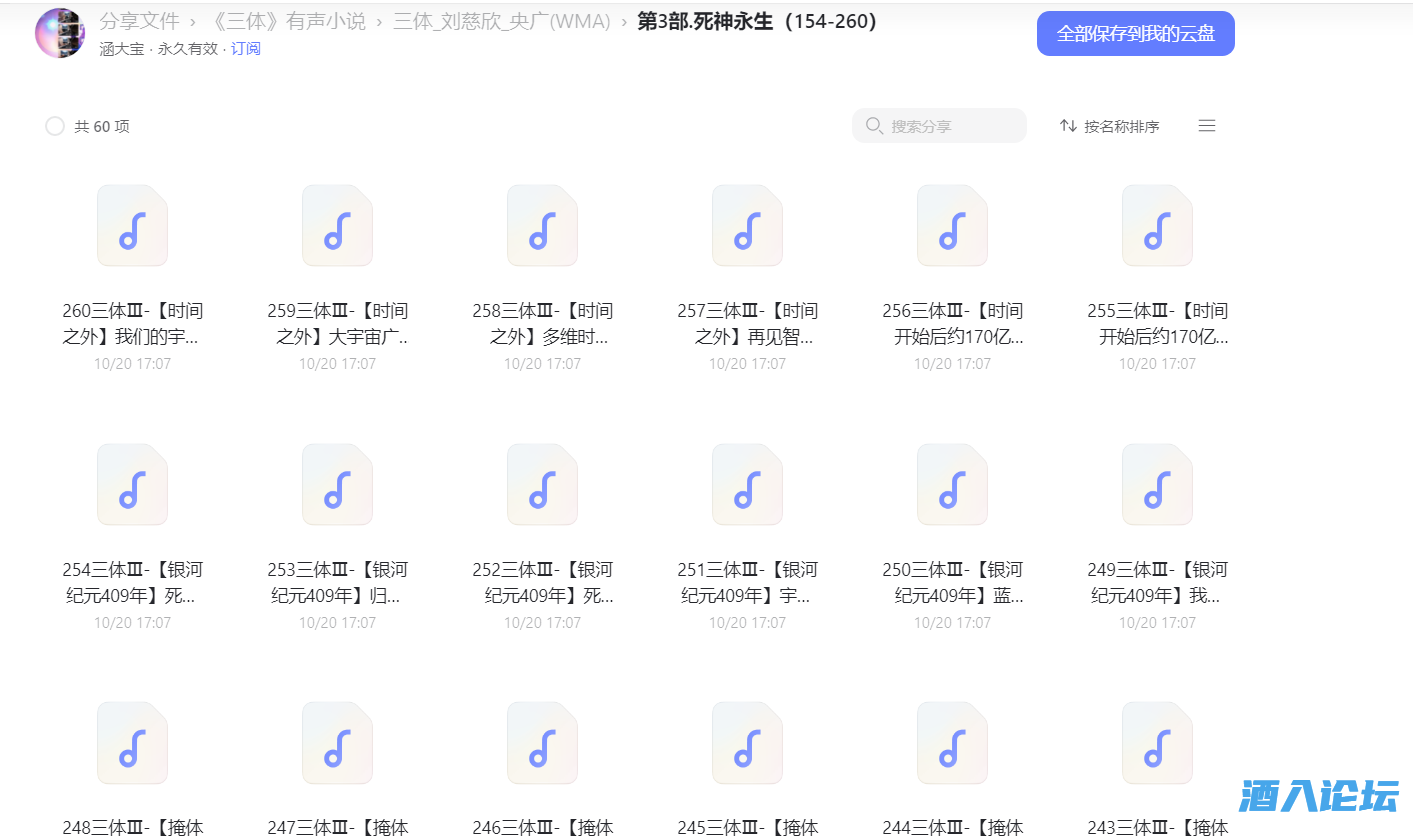Open the audio file 260三体Ⅲ 时间之外我们的宇
Screen dimensions: 1413x838
131,225
